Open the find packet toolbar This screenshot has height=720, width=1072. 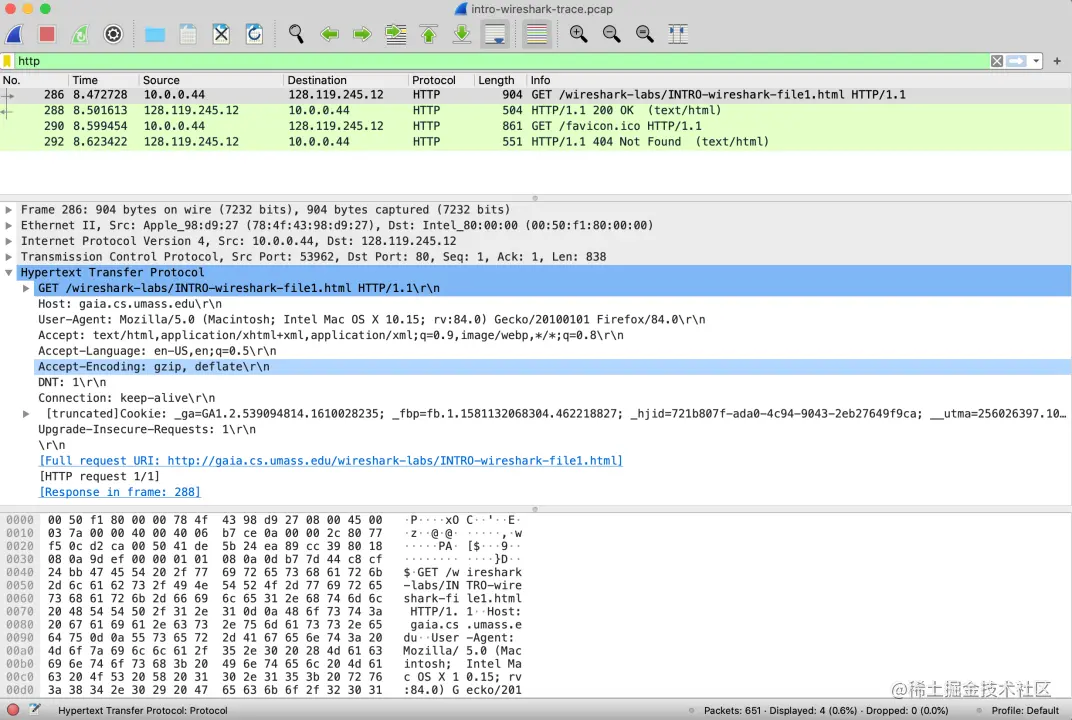(x=296, y=33)
